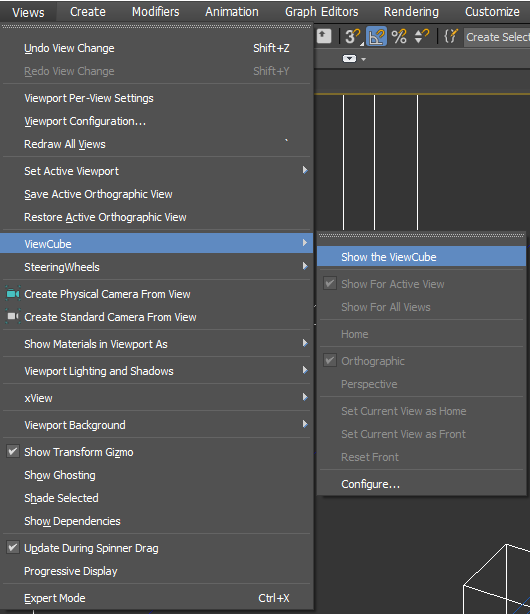The width and height of the screenshot is (530, 614).
Task: Select Redraw All Views
Action: click(157, 144)
